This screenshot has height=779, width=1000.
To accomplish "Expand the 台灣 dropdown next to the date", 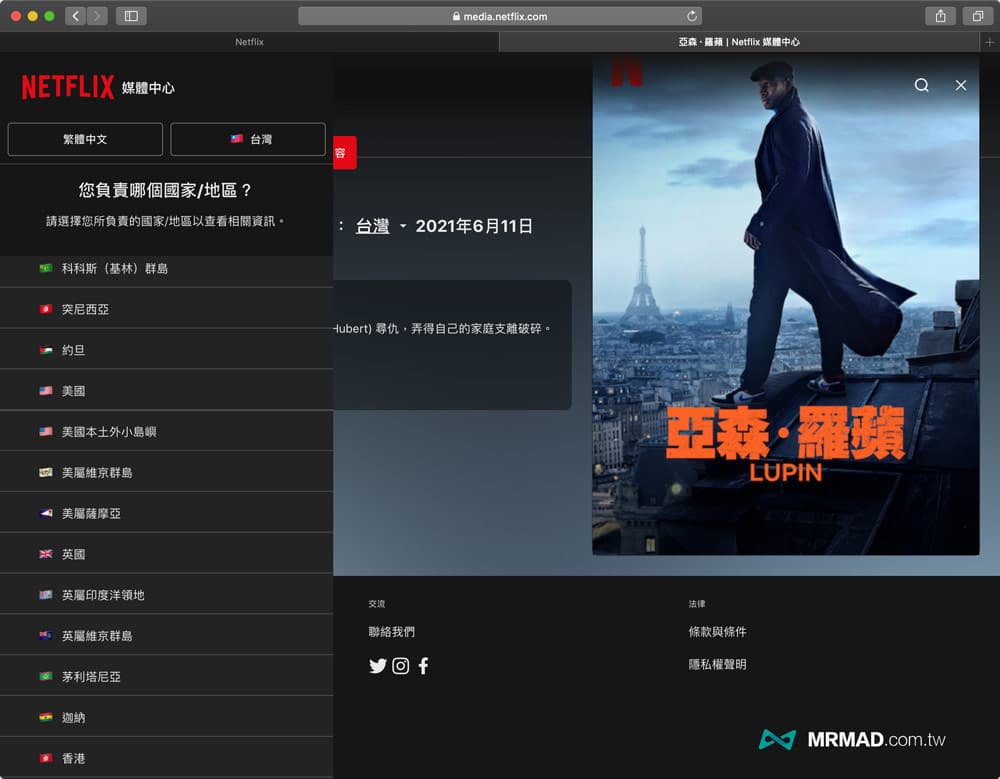I will (x=379, y=226).
